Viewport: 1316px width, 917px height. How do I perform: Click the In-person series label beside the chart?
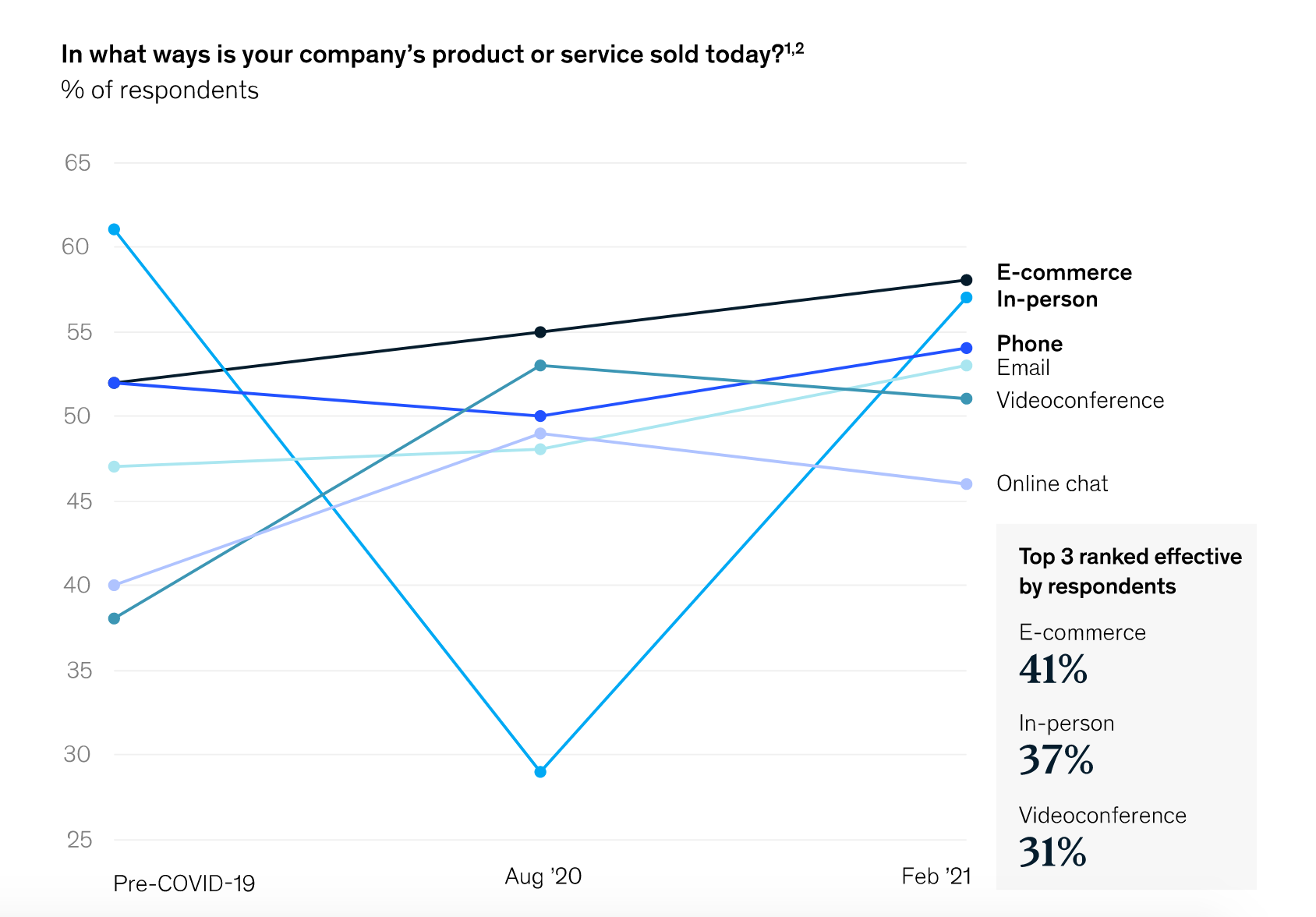point(1047,299)
